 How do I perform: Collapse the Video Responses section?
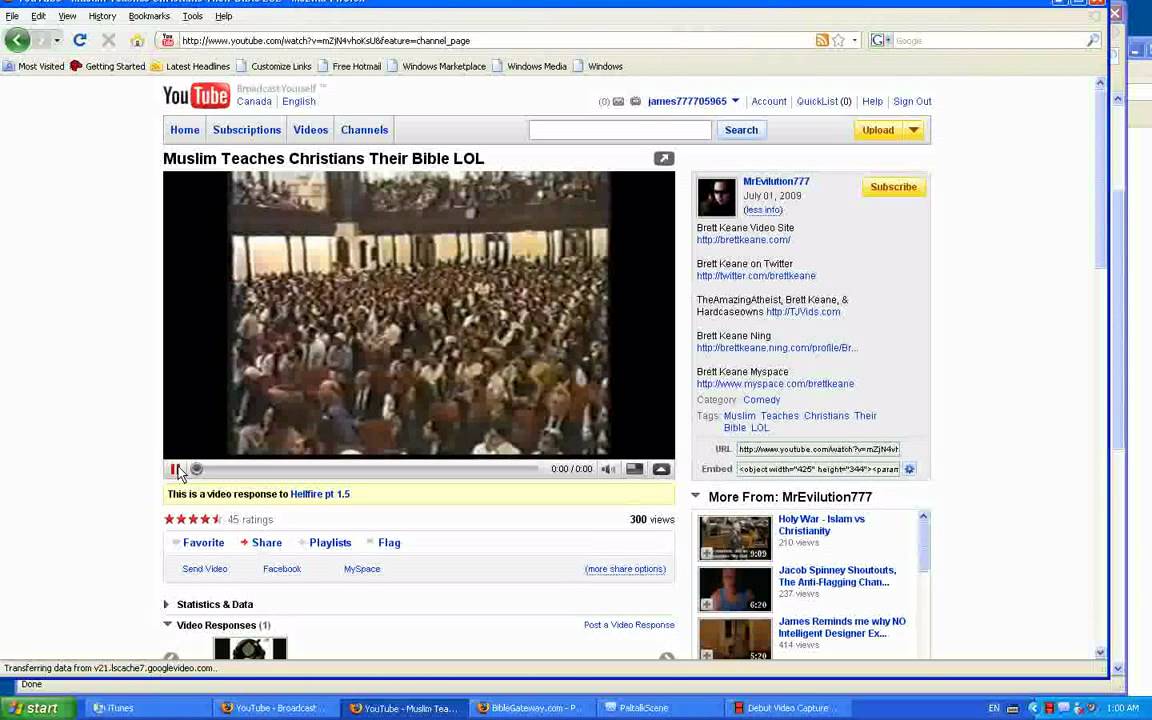[x=168, y=624]
